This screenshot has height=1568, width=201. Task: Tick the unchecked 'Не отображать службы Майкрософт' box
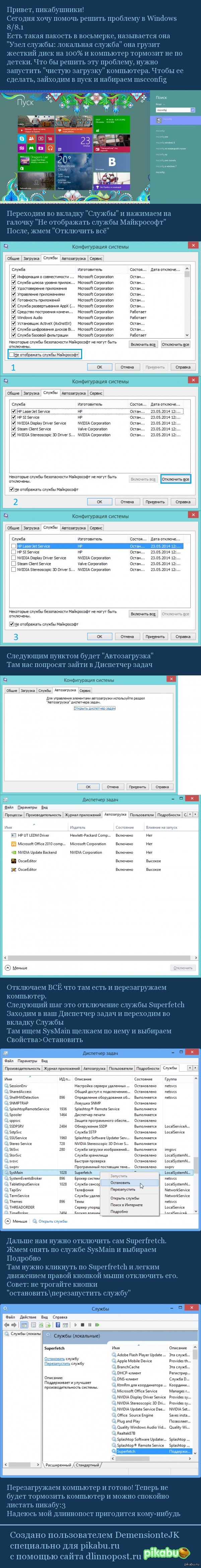(x=12, y=354)
